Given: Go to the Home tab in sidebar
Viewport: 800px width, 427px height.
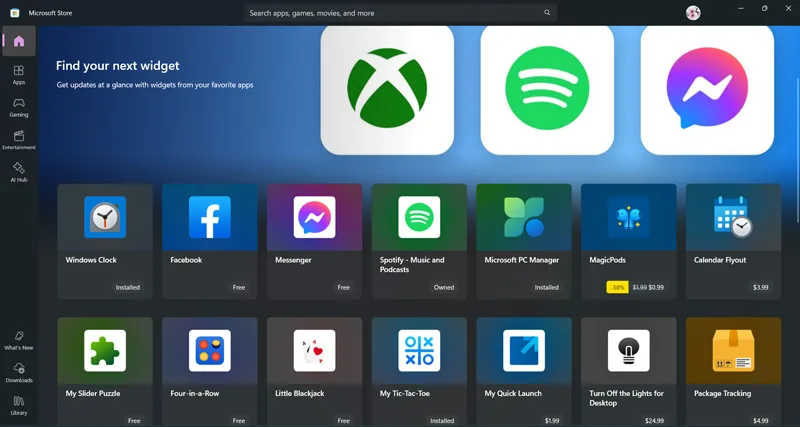Looking at the screenshot, I should click(19, 41).
